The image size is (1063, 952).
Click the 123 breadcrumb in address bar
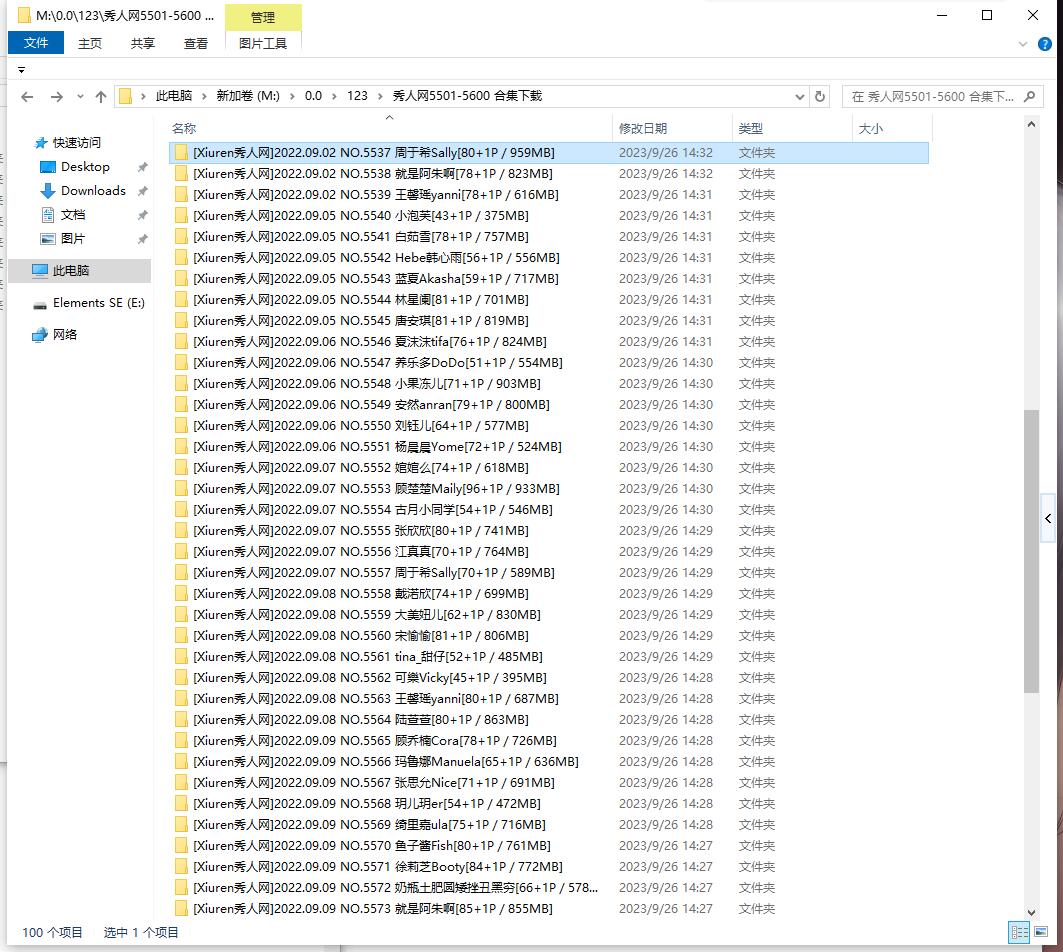pos(357,96)
